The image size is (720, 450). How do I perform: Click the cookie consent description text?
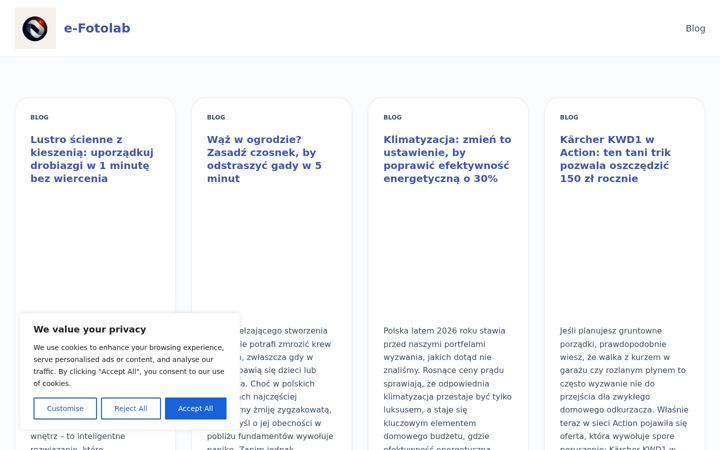(129, 366)
